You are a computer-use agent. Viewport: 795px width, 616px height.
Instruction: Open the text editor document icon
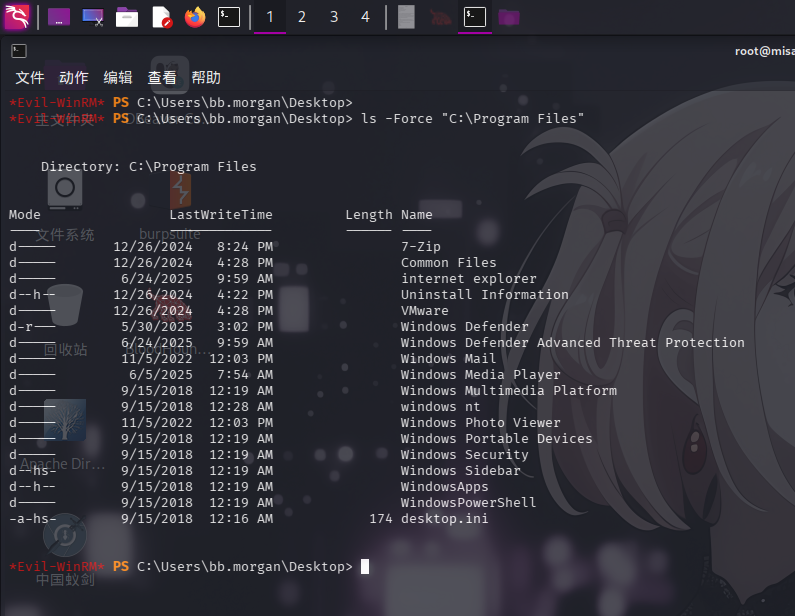(162, 17)
